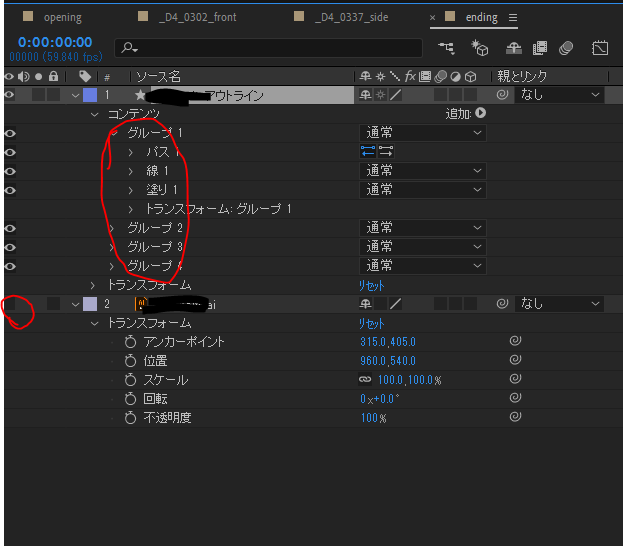Toggle visibility eye of 塗り 1
Viewport: 623px width, 546px height.
[x=10, y=190]
